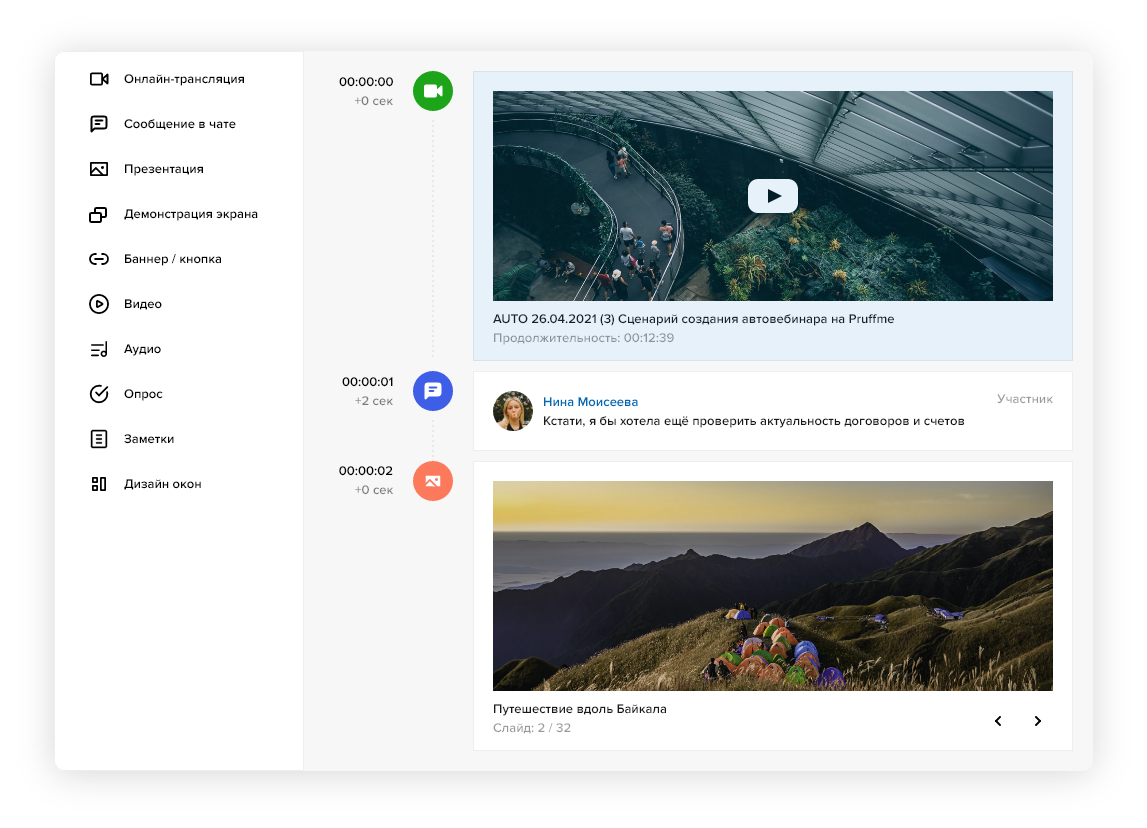The width and height of the screenshot is (1147, 828).
Task: Click the Аудио music note icon
Action: [x=98, y=349]
